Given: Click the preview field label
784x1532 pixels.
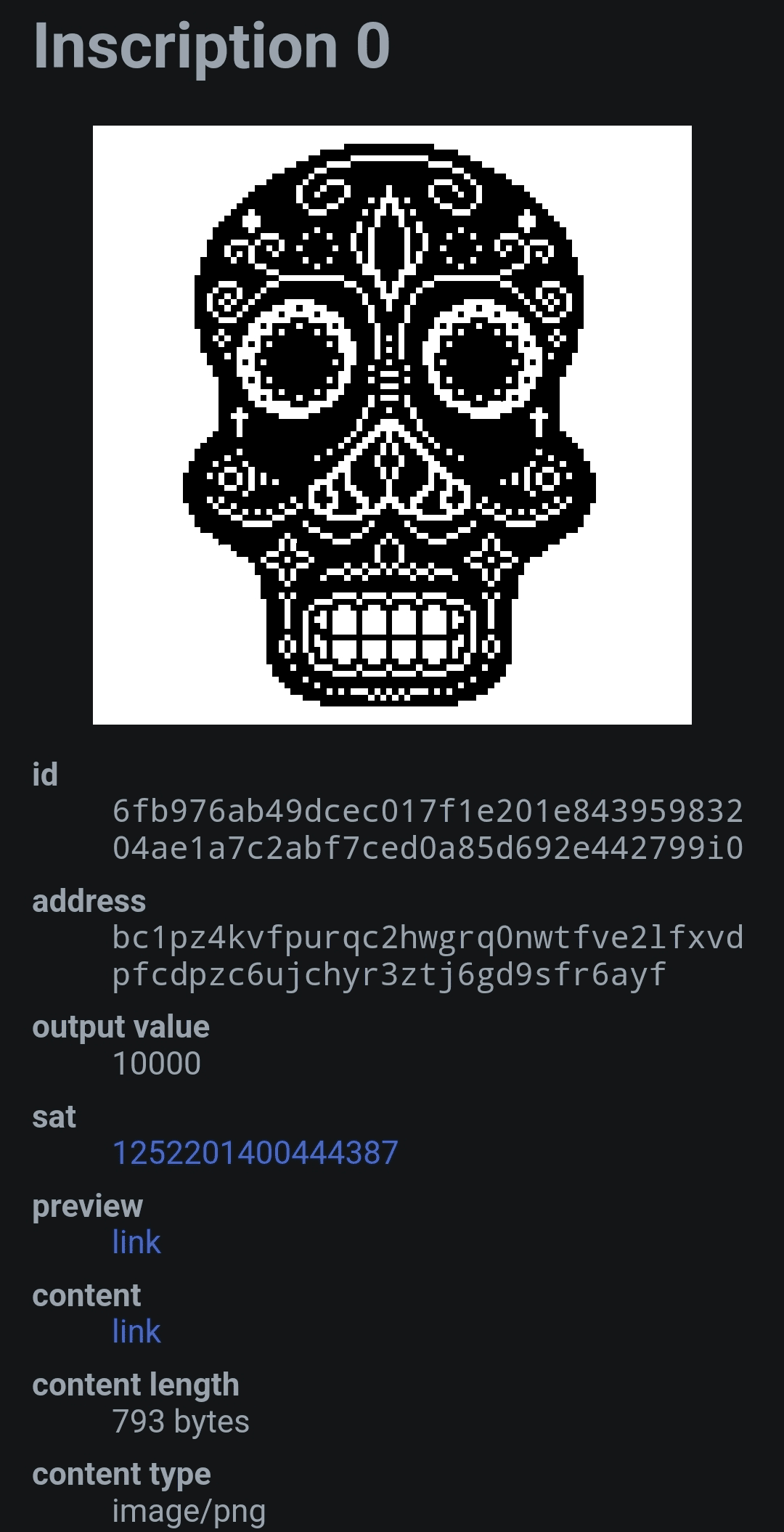Looking at the screenshot, I should pyautogui.click(x=88, y=1207).
